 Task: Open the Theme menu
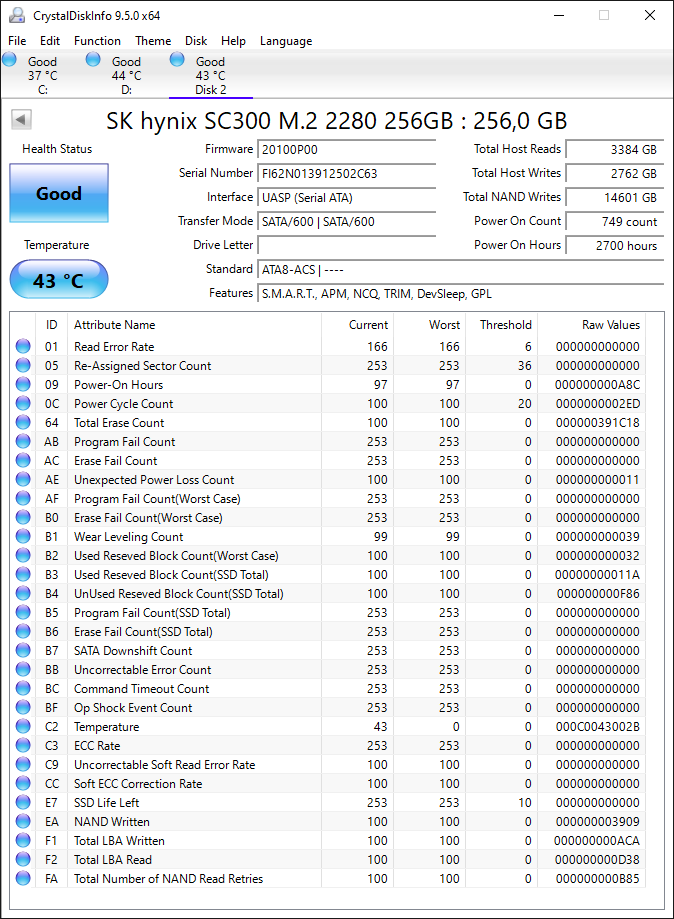(153, 40)
